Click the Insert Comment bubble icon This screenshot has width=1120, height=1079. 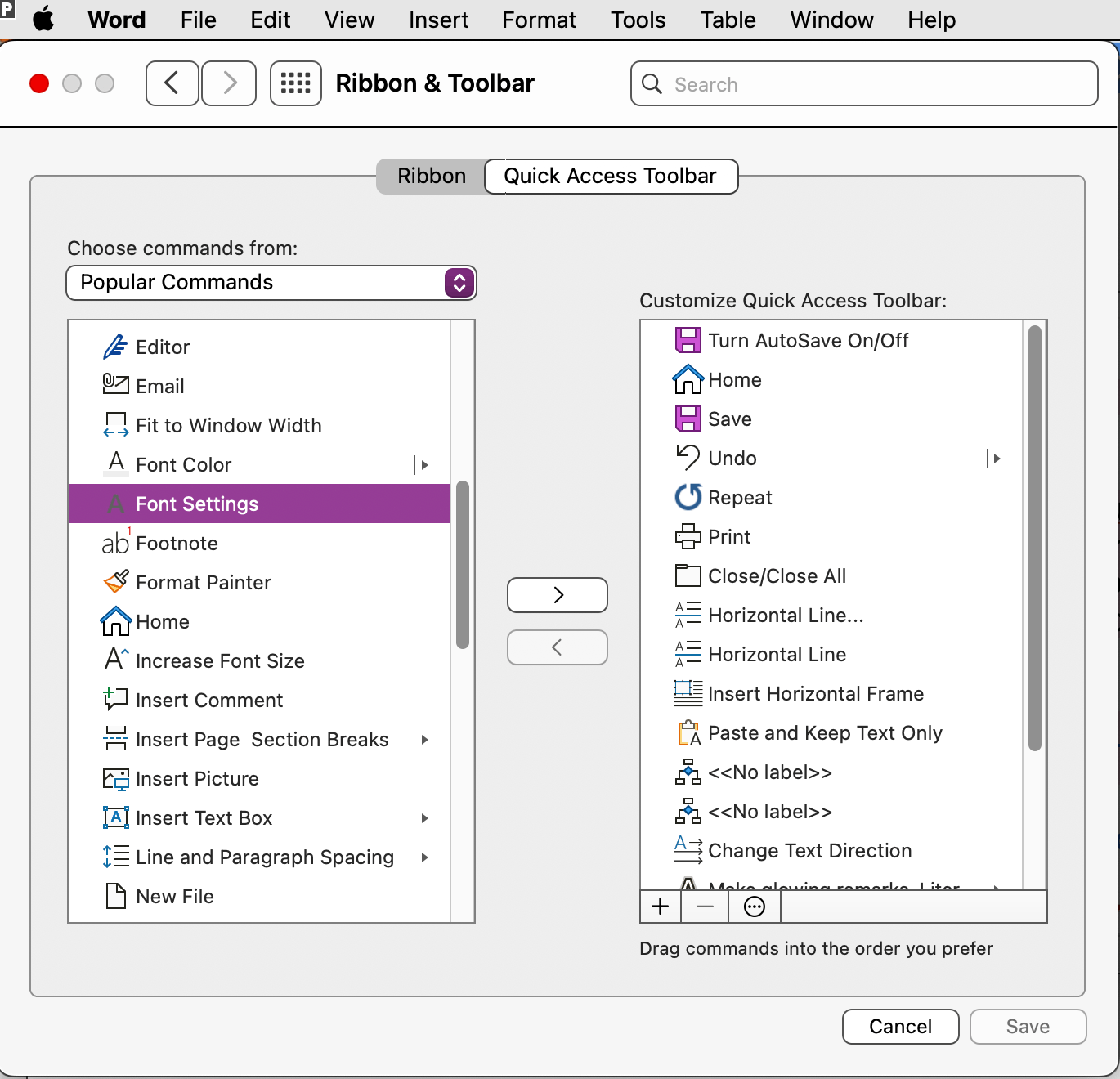click(x=115, y=699)
